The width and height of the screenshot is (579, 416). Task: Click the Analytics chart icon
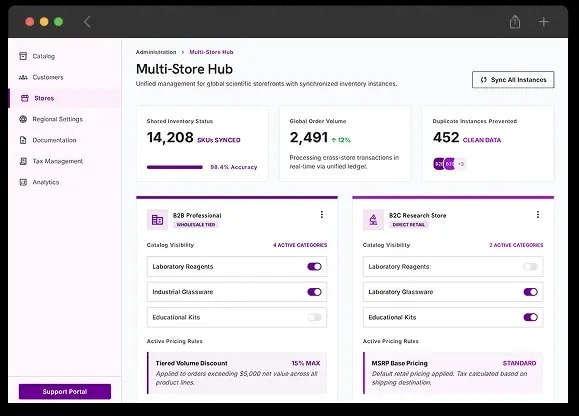23,182
